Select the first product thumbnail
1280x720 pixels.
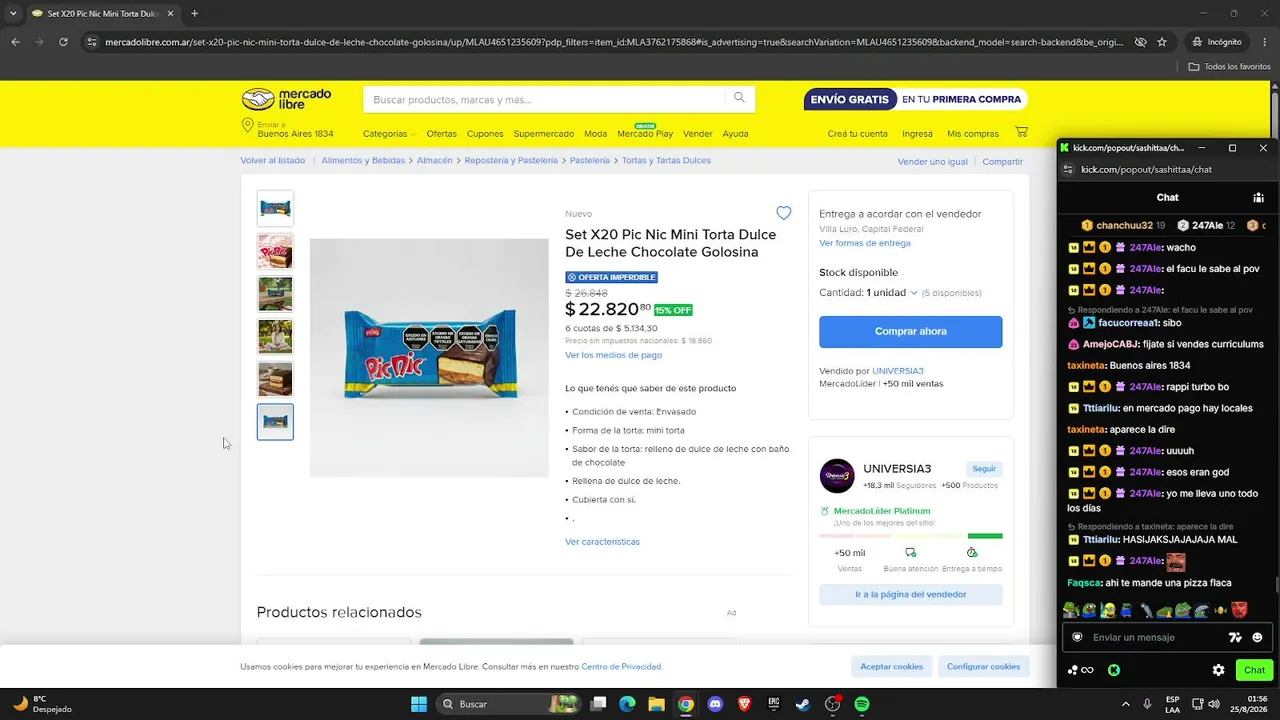275,209
